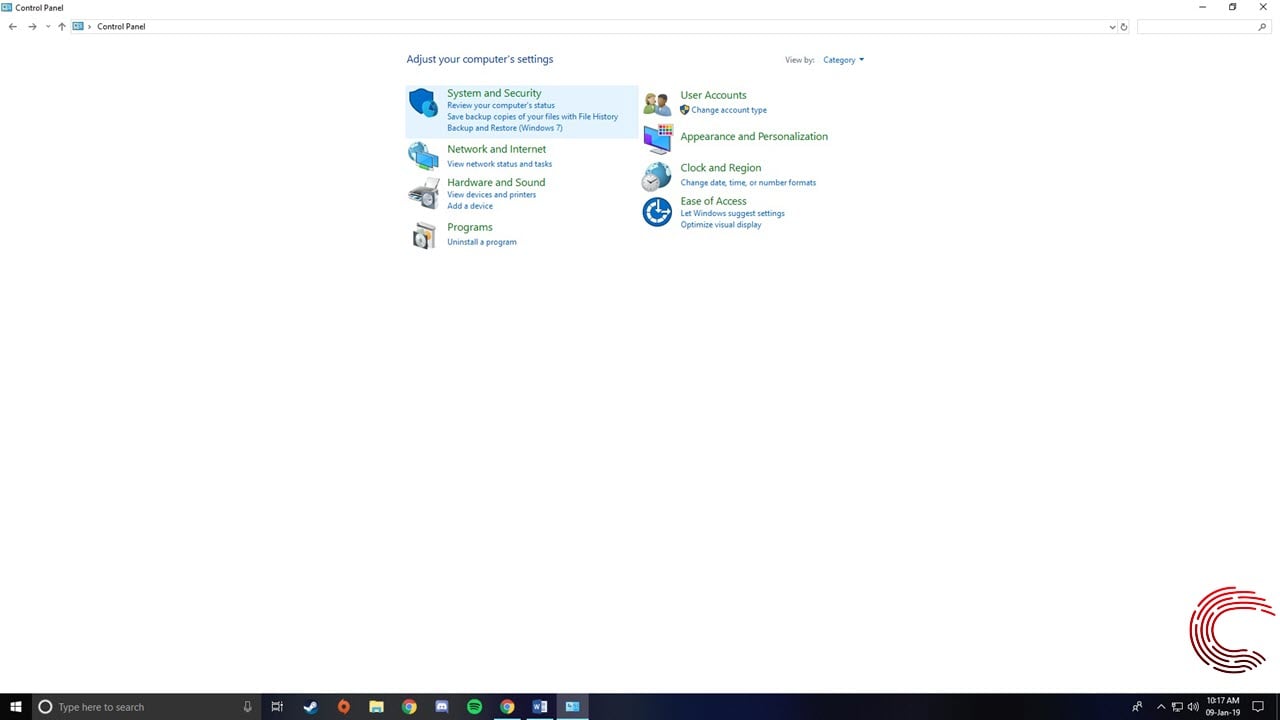Click the Programs category icon
Image resolution: width=1280 pixels, height=720 pixels.
(x=424, y=235)
